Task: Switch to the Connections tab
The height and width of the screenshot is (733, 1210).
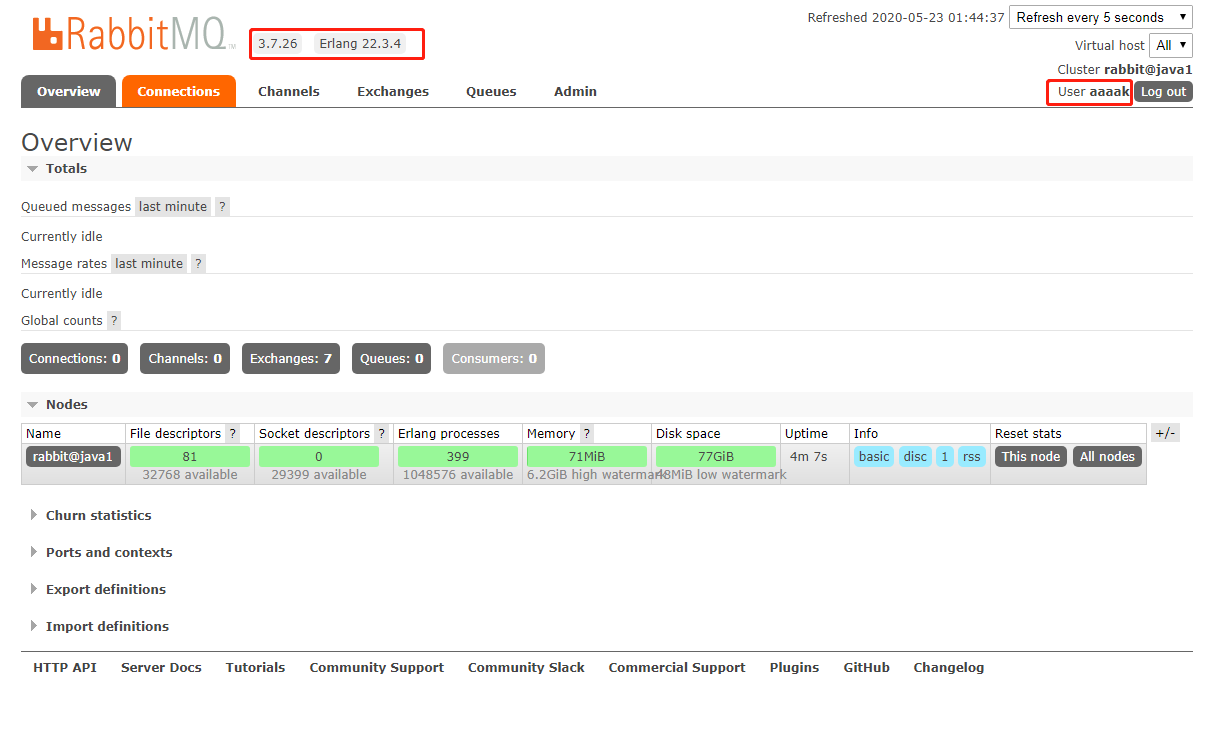Action: click(x=179, y=91)
